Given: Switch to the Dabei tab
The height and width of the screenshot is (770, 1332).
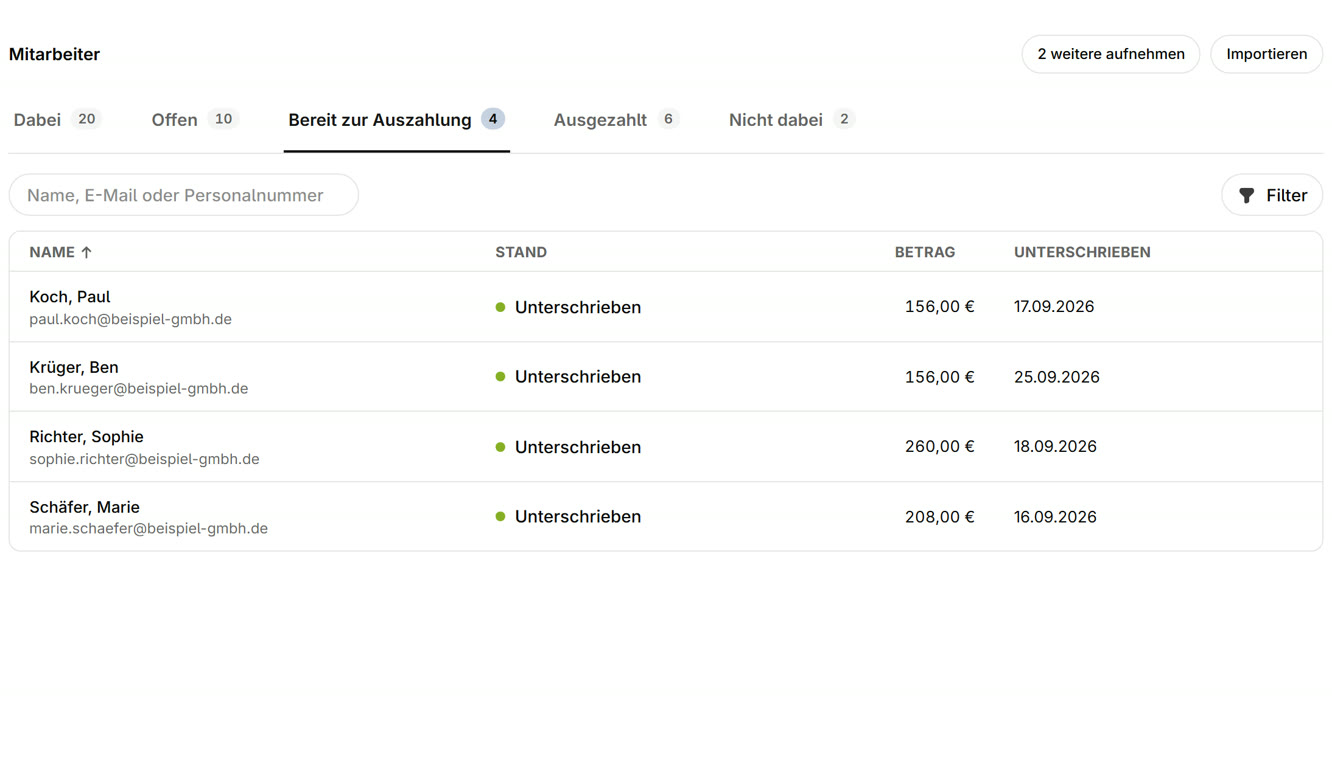Looking at the screenshot, I should click(57, 120).
